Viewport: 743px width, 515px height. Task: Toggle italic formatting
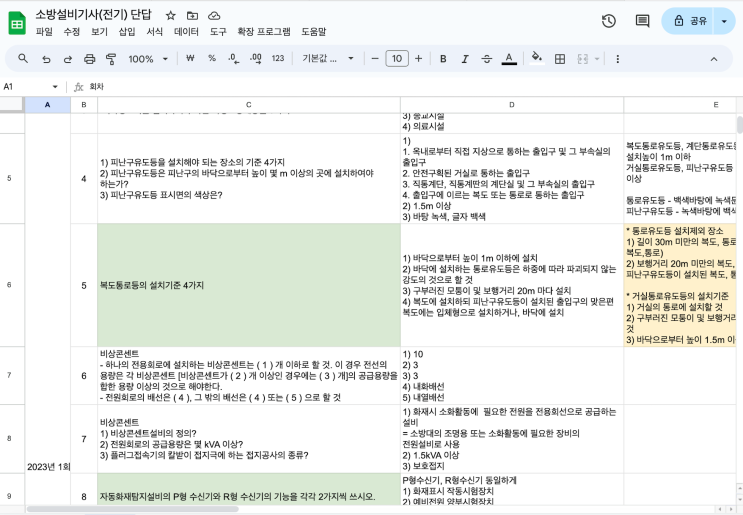[x=465, y=59]
